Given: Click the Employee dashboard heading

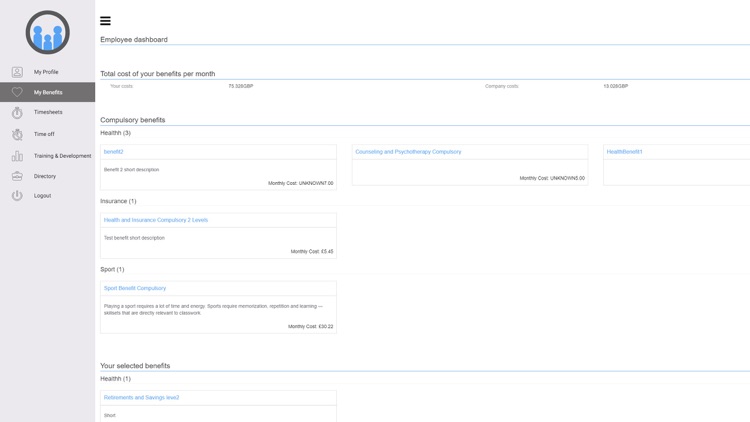Looking at the screenshot, I should [134, 40].
